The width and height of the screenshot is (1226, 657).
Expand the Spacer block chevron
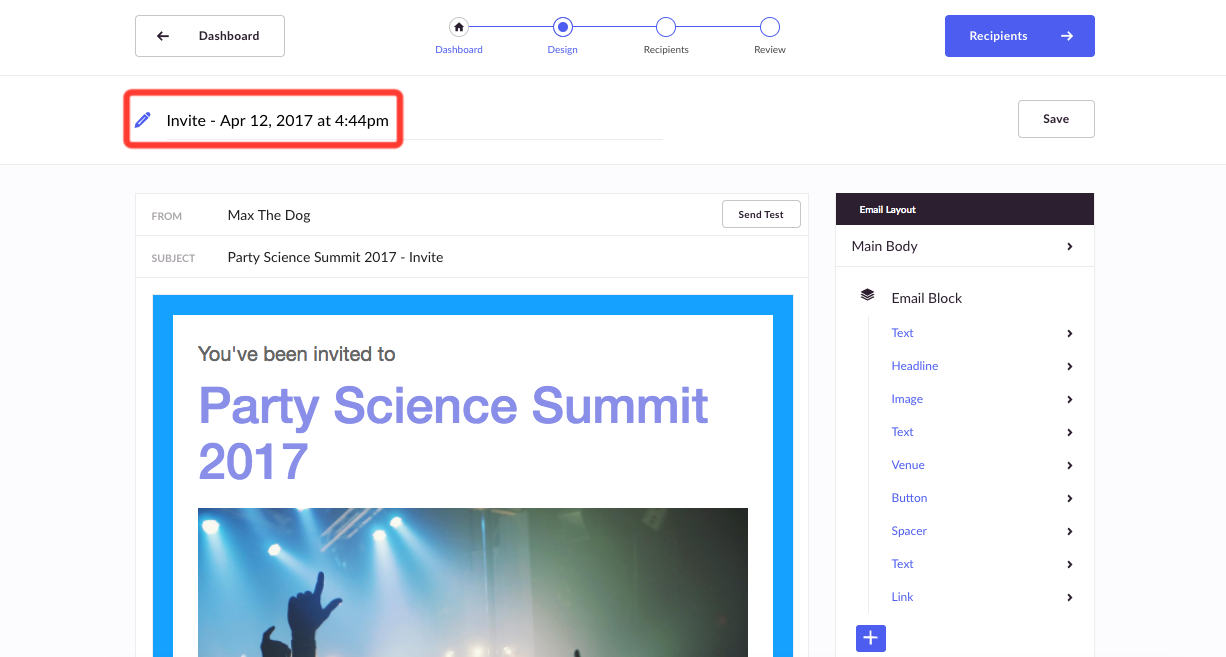[1070, 531]
